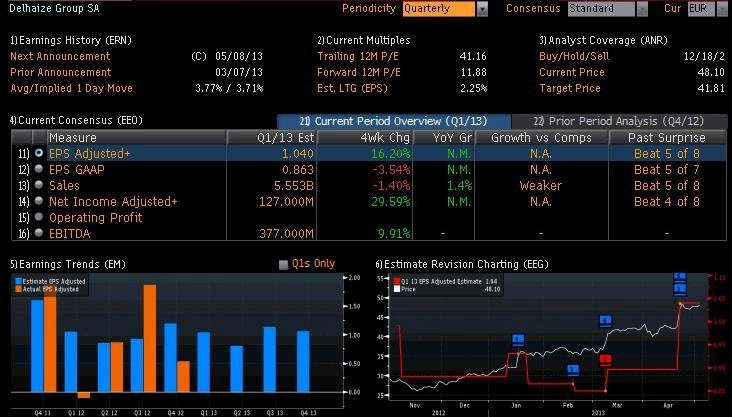Select the Net Income Adjusted+ radio button
Image resolution: width=732 pixels, height=417 pixels.
[x=39, y=201]
